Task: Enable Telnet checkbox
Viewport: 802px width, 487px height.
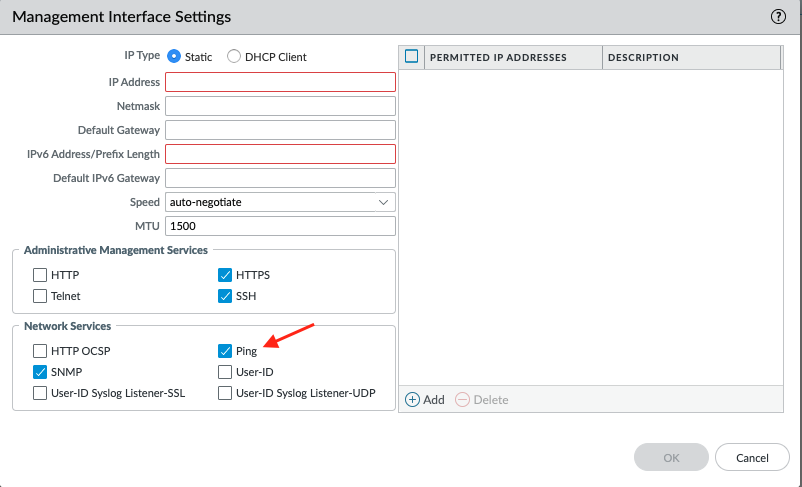Action: coord(40,296)
